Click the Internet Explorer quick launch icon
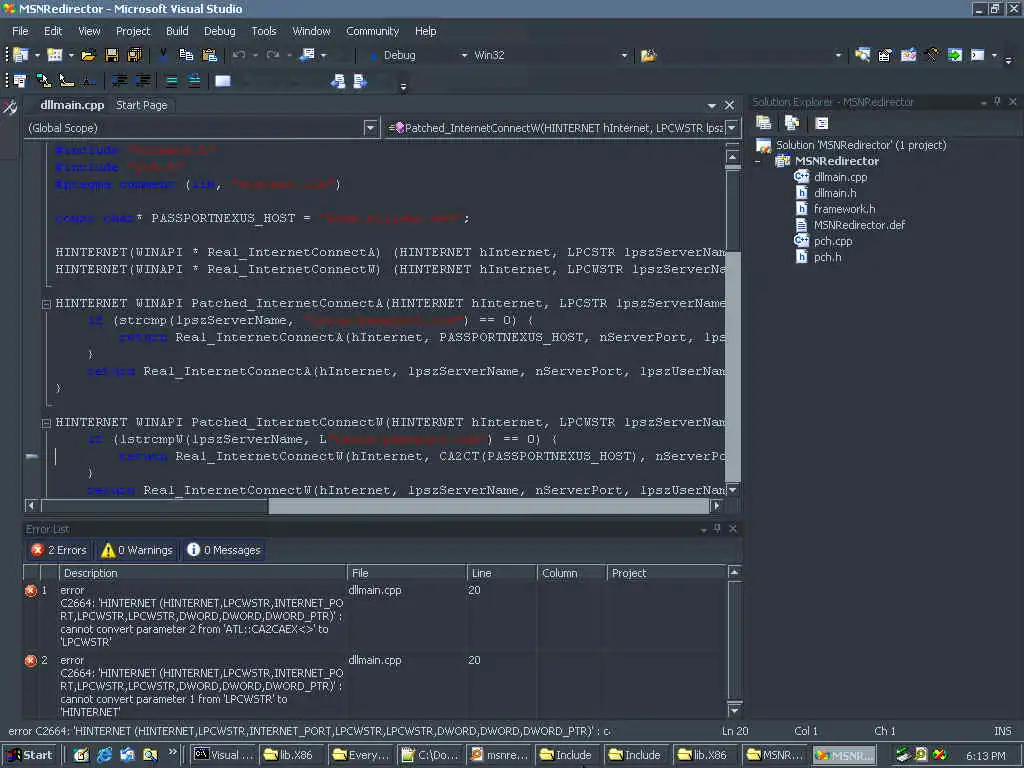Viewport: 1024px width, 768px height. (x=104, y=755)
